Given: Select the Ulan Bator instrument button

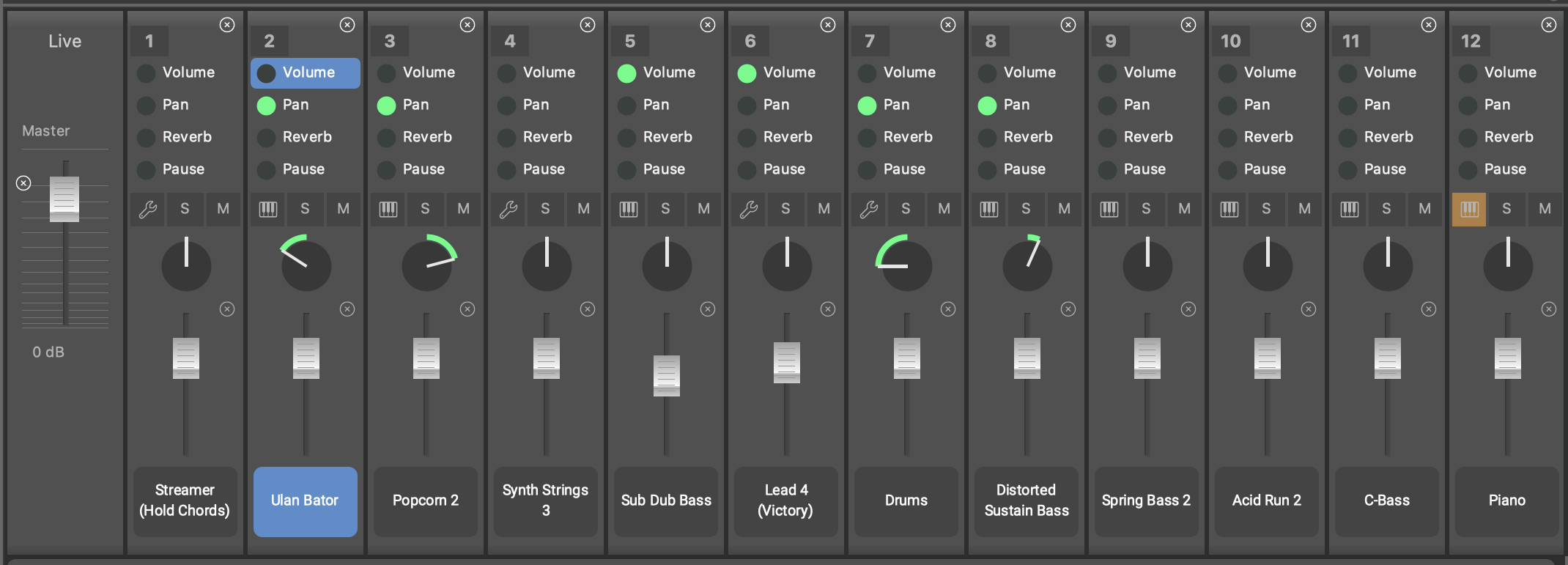Looking at the screenshot, I should pos(305,501).
